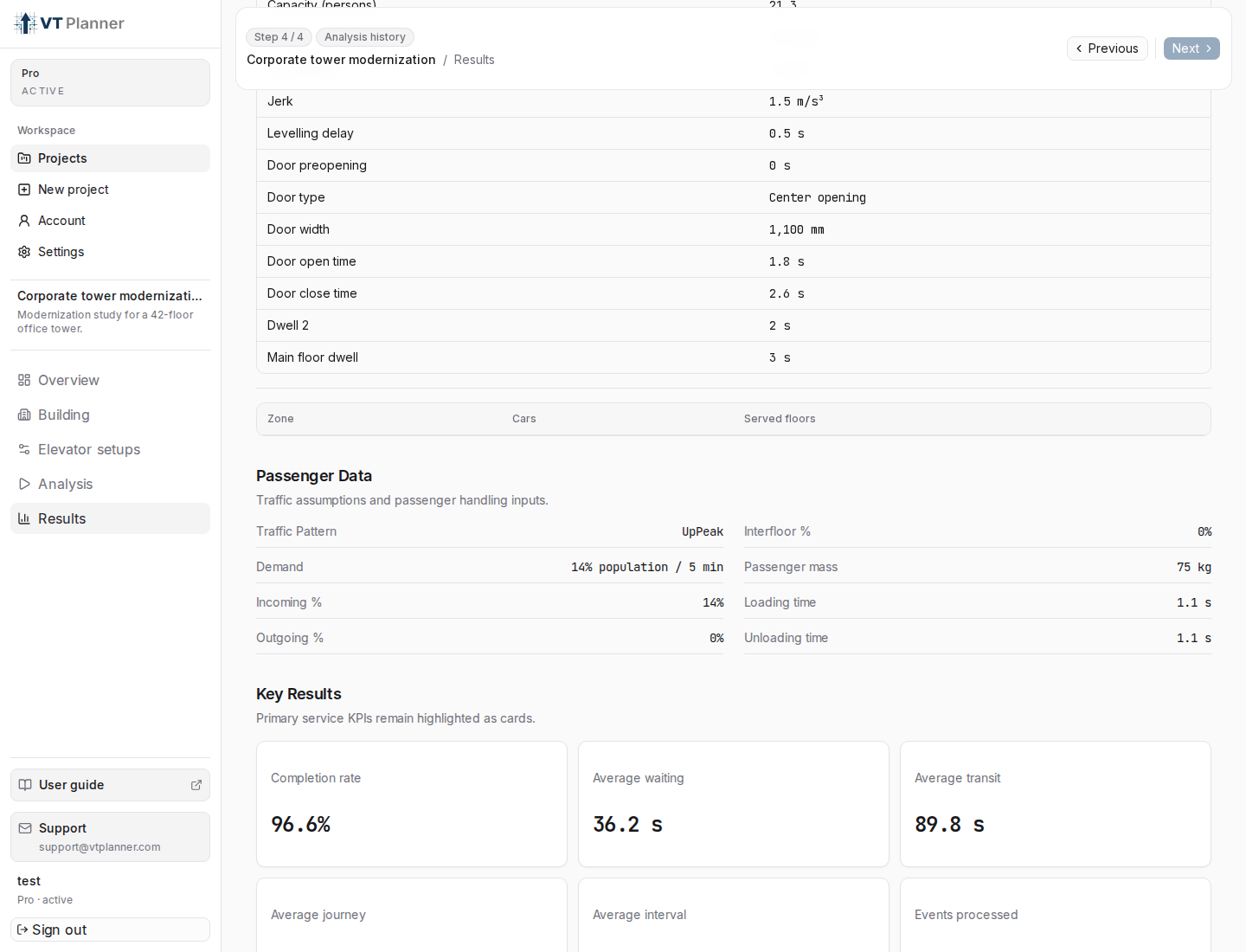The image size is (1246, 952).
Task: Click the Average interval card
Action: click(734, 915)
